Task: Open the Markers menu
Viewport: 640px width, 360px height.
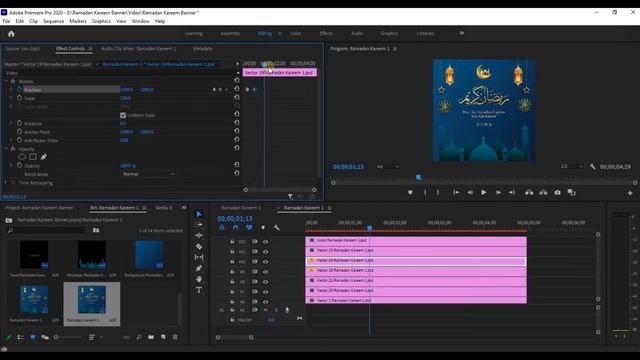Action: tap(78, 21)
